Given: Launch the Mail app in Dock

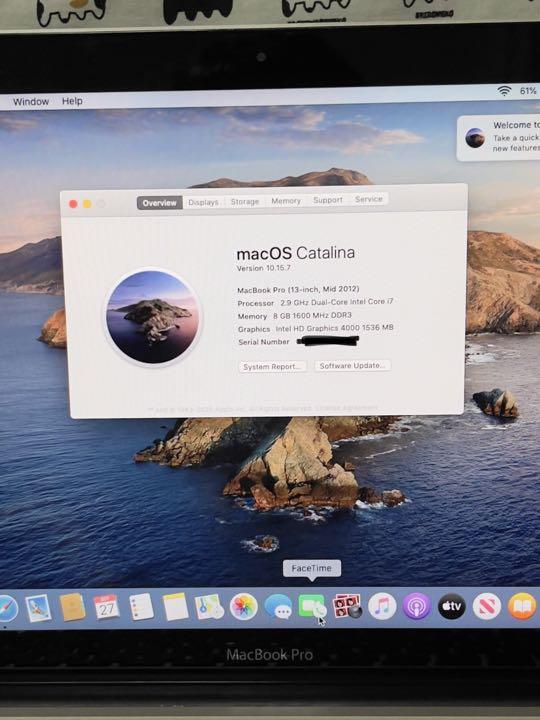Looking at the screenshot, I should point(39,608).
